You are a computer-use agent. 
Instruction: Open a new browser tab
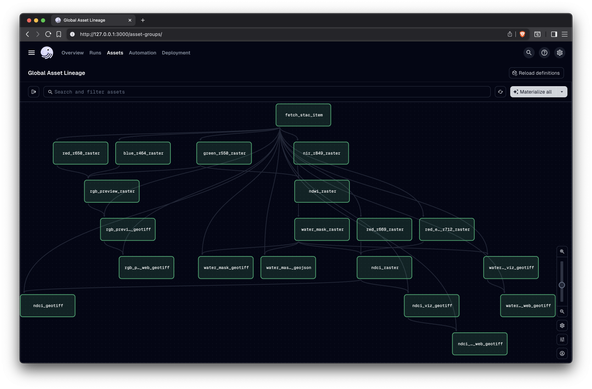143,20
